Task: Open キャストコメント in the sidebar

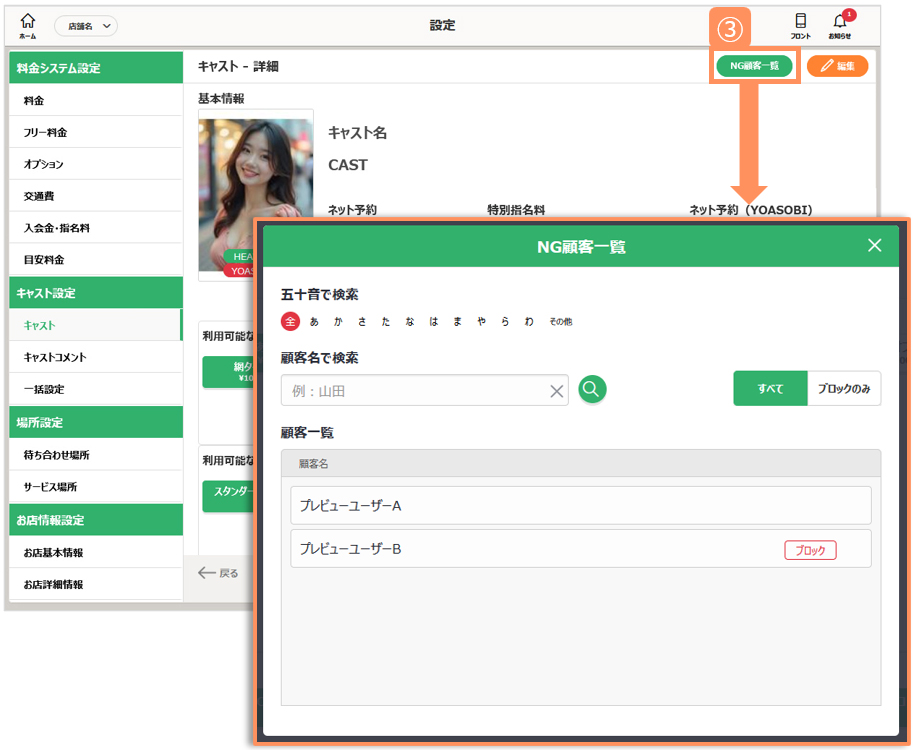Action: tap(55, 357)
